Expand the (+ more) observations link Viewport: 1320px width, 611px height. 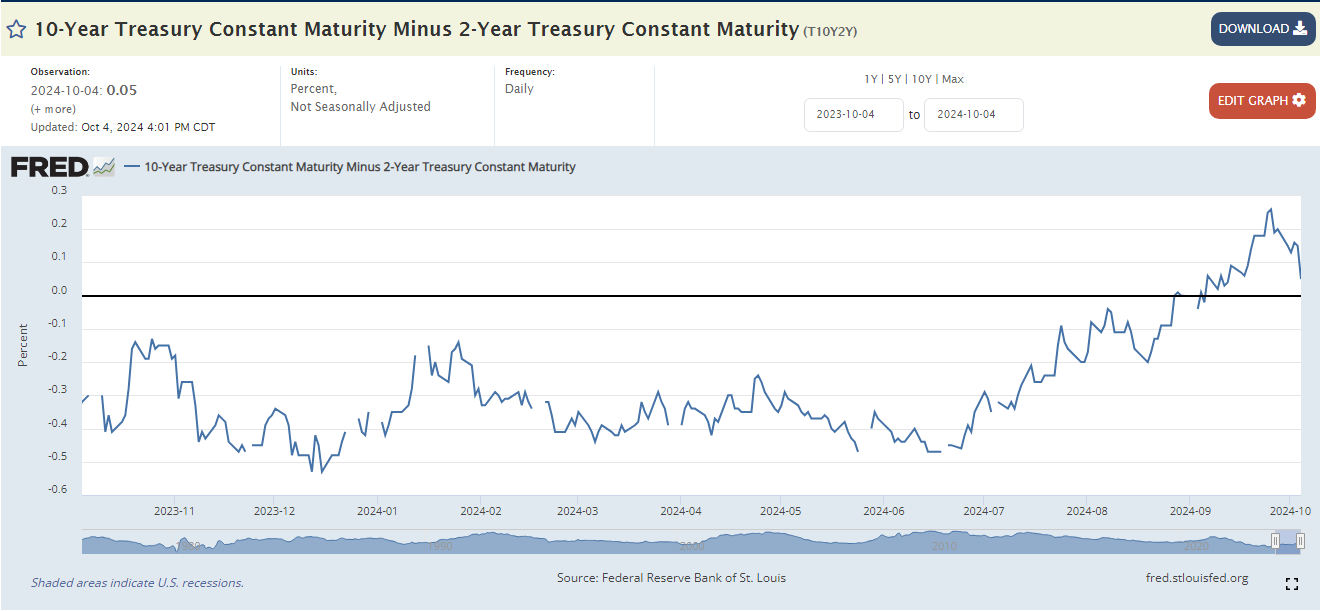[x=53, y=109]
